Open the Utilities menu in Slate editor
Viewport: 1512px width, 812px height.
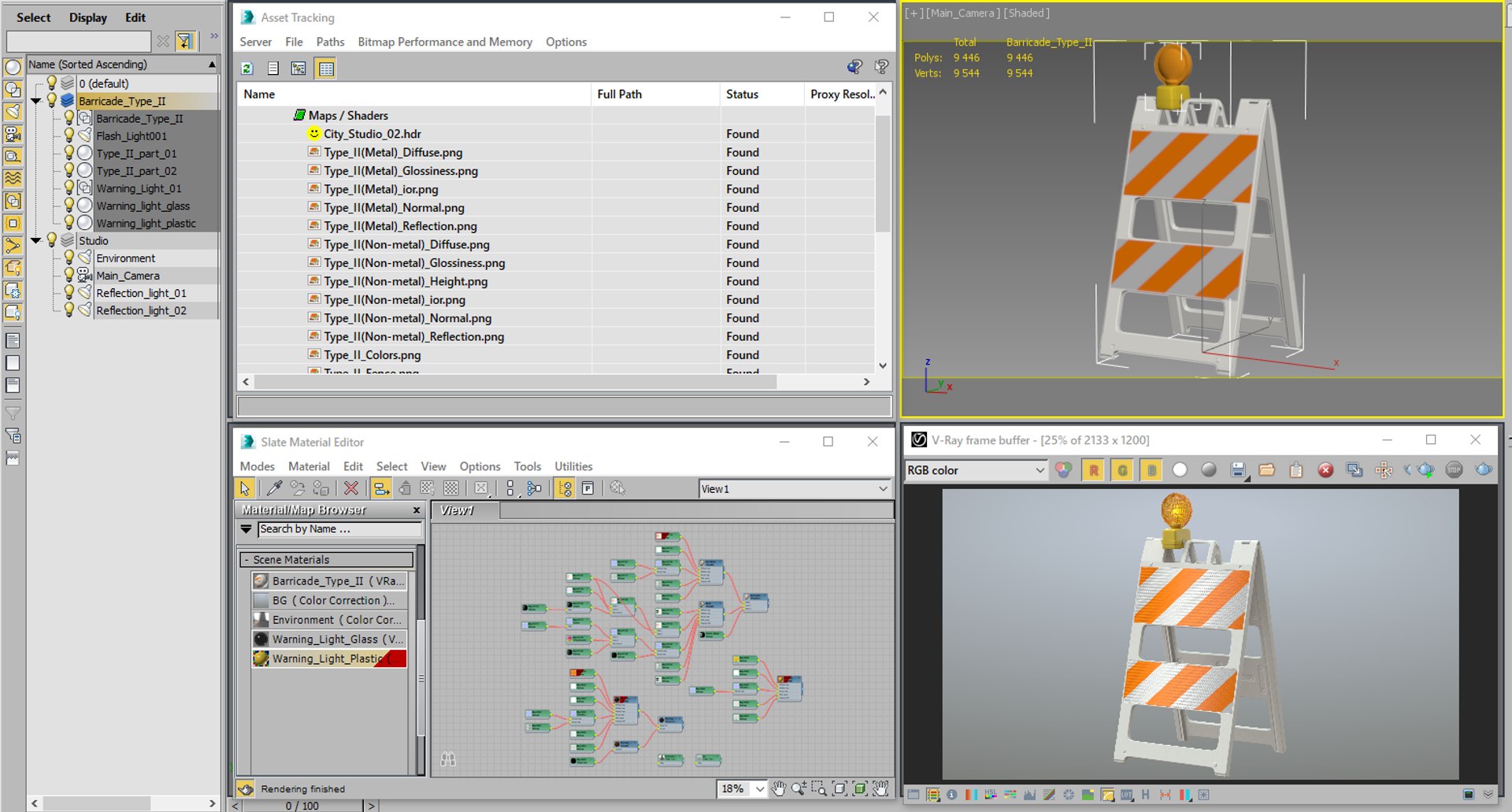click(573, 466)
